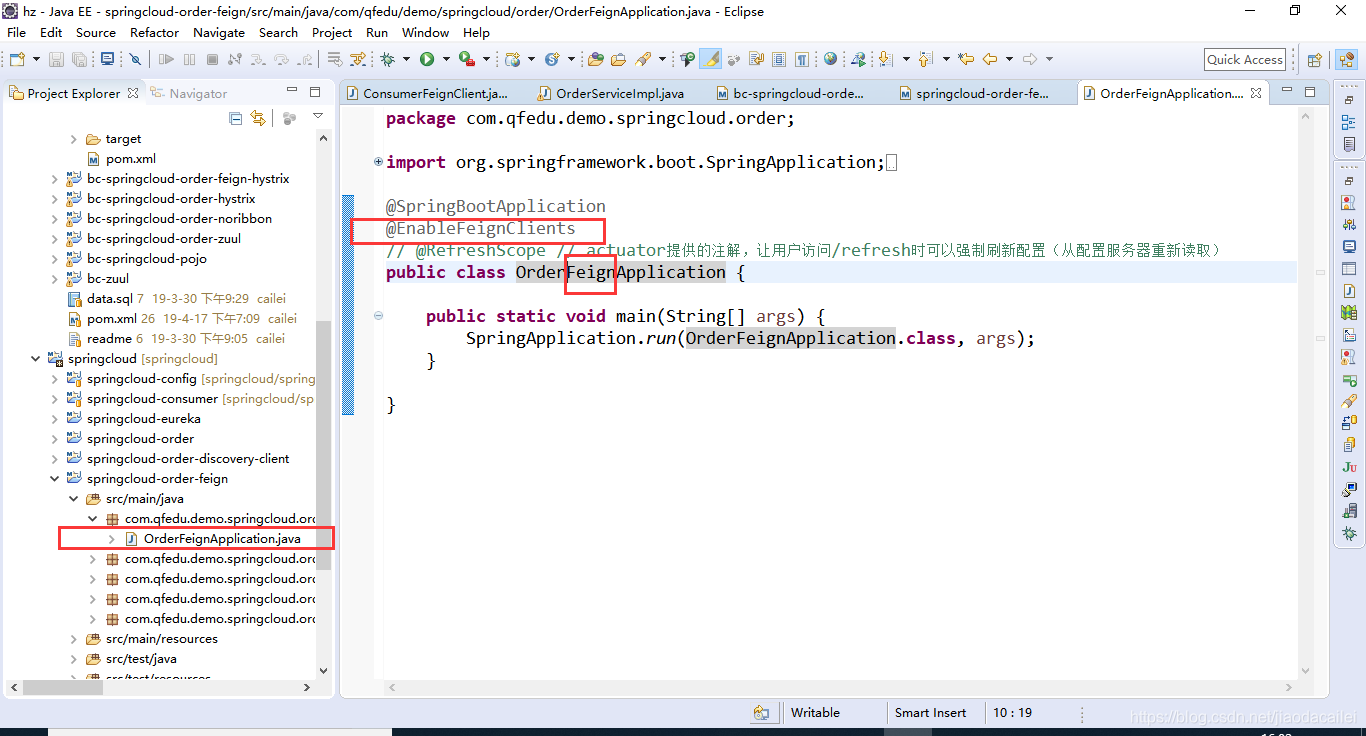Viewport: 1366px width, 736px height.
Task: Toggle the Mark Occurrences highlighter icon
Action: click(711, 60)
